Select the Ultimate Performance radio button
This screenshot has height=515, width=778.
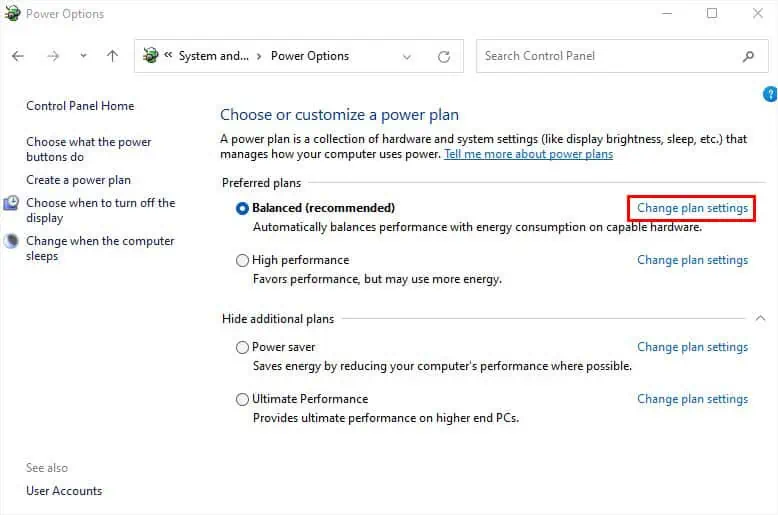tap(242, 399)
